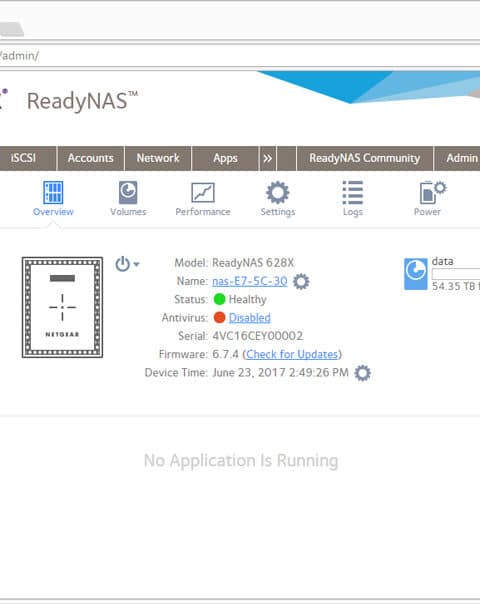Viewport: 480px width, 604px height.
Task: Click the blank tab beside the double chevron
Action: pos(287,158)
